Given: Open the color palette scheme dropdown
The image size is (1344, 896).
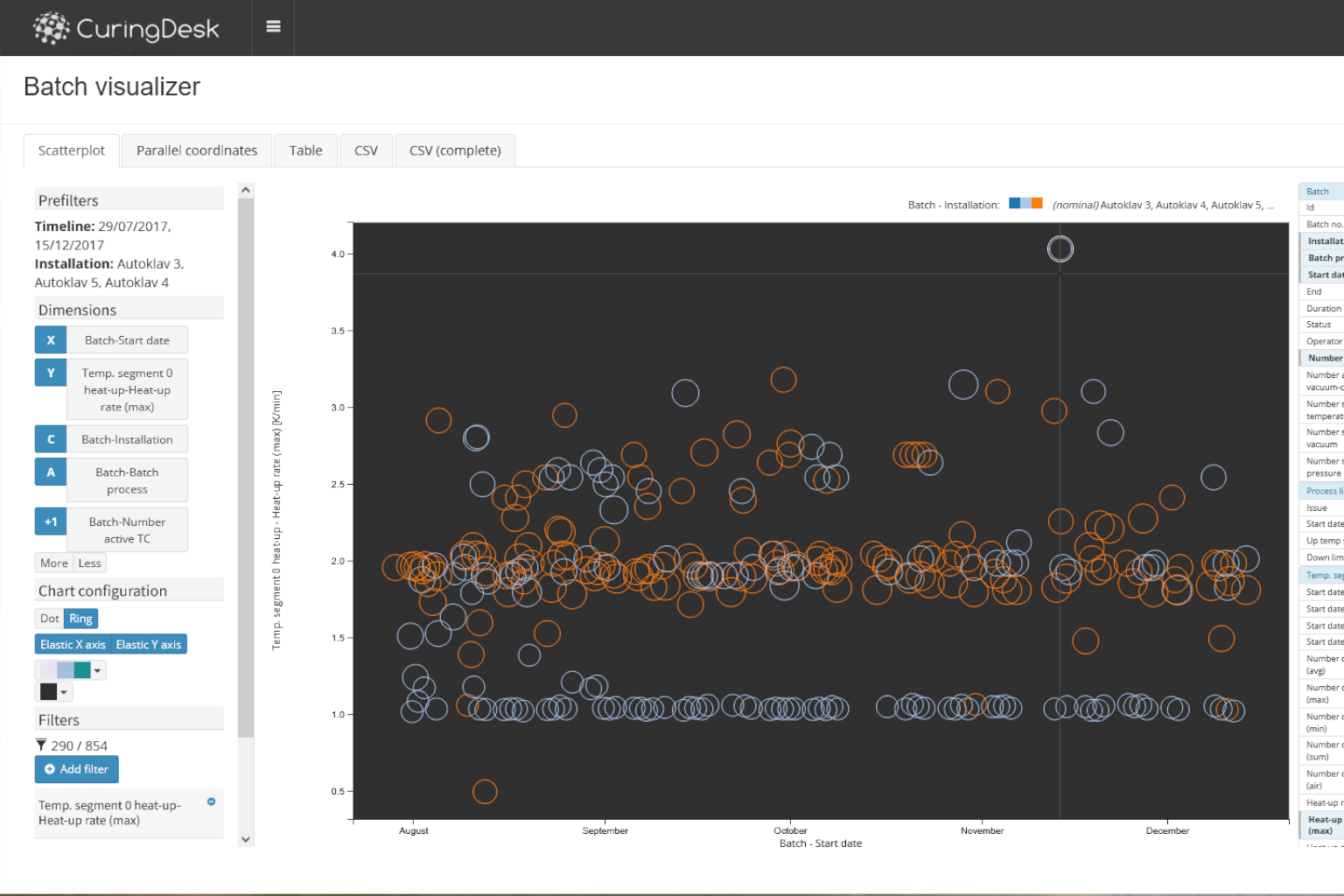Looking at the screenshot, I should tap(71, 670).
